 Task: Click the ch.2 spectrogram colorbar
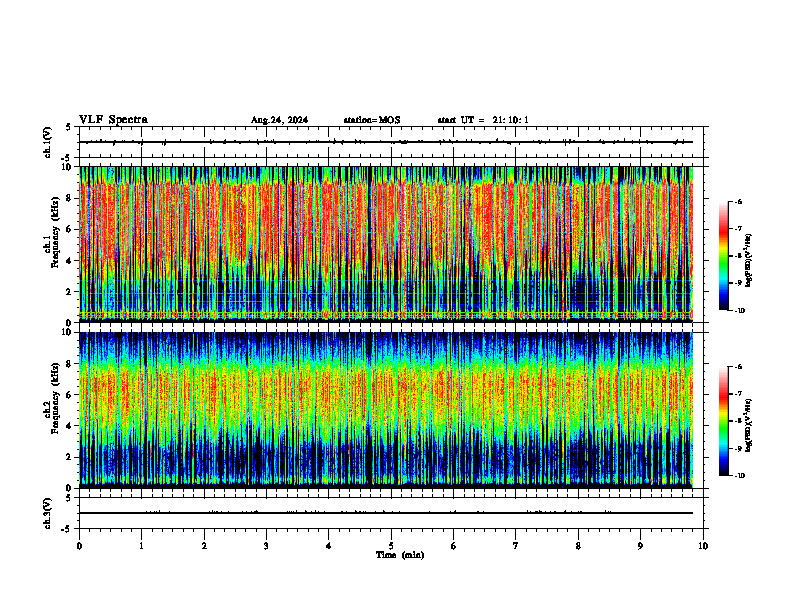(x=723, y=421)
